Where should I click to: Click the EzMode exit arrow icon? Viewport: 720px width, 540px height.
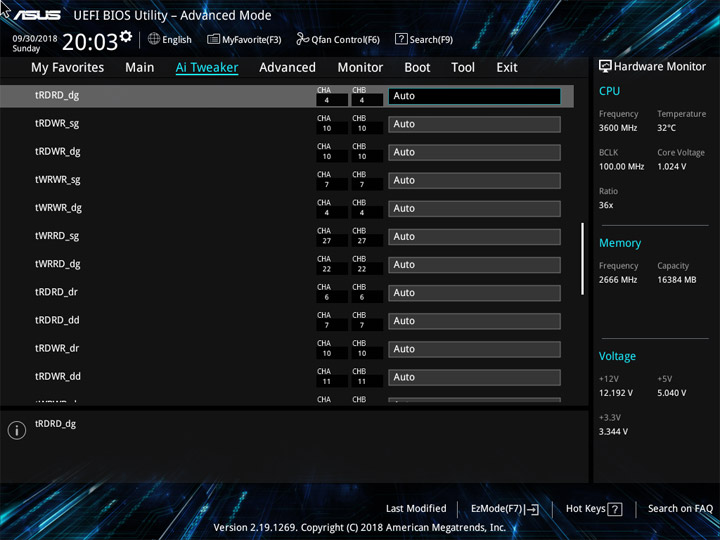pyautogui.click(x=532, y=509)
